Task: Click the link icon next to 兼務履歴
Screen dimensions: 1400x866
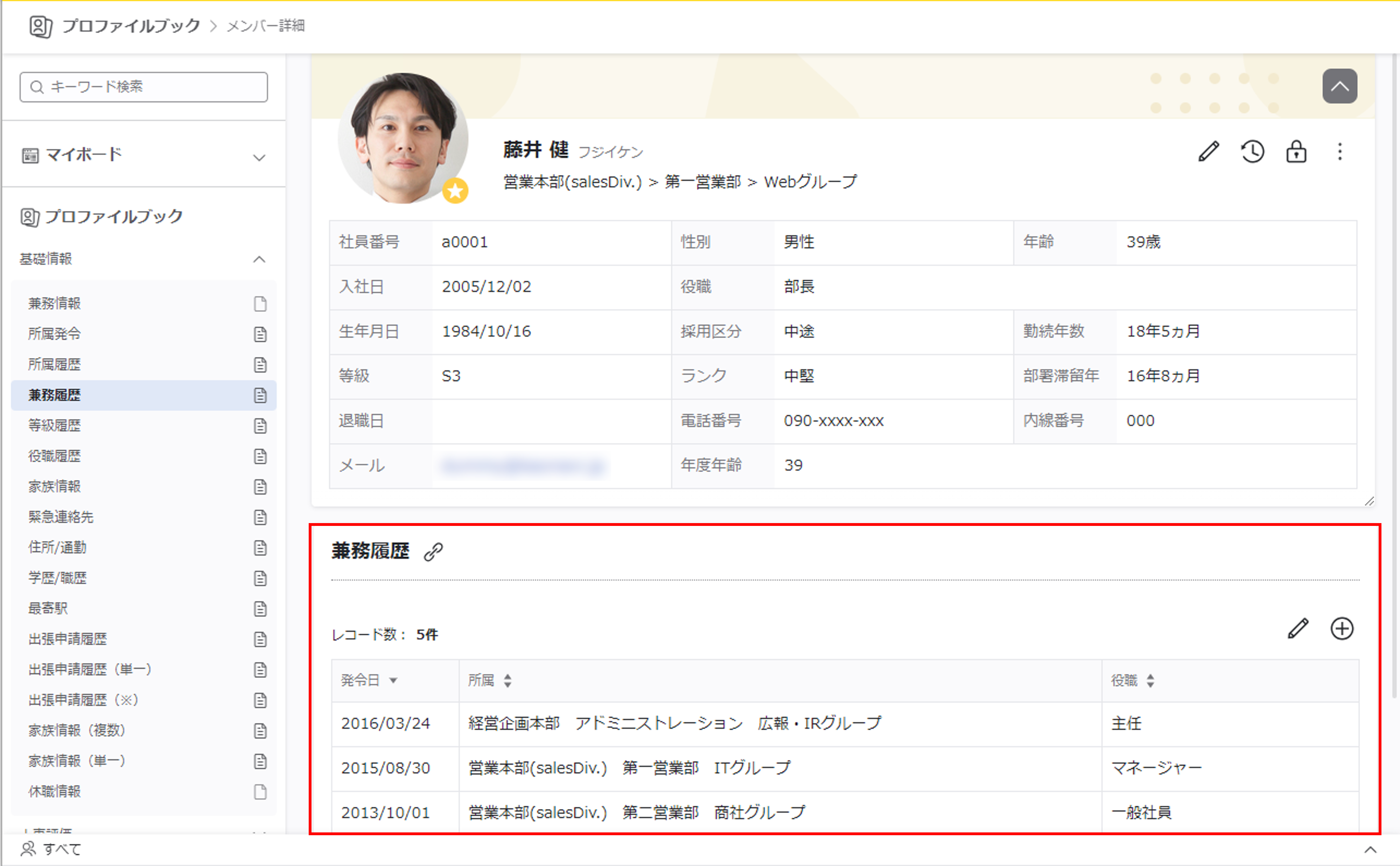Action: point(434,551)
